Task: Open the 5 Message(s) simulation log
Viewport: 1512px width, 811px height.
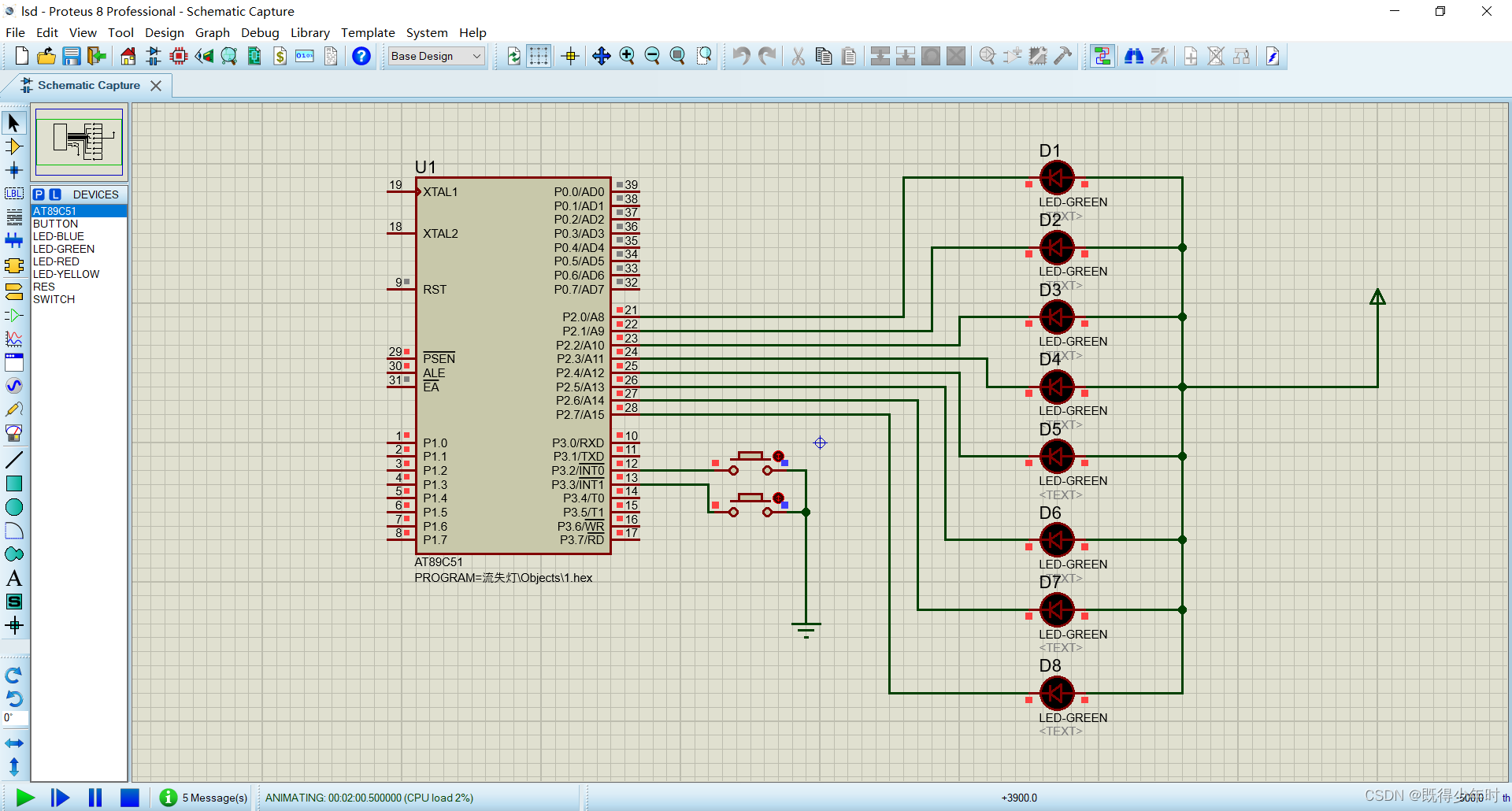Action: pos(204,798)
